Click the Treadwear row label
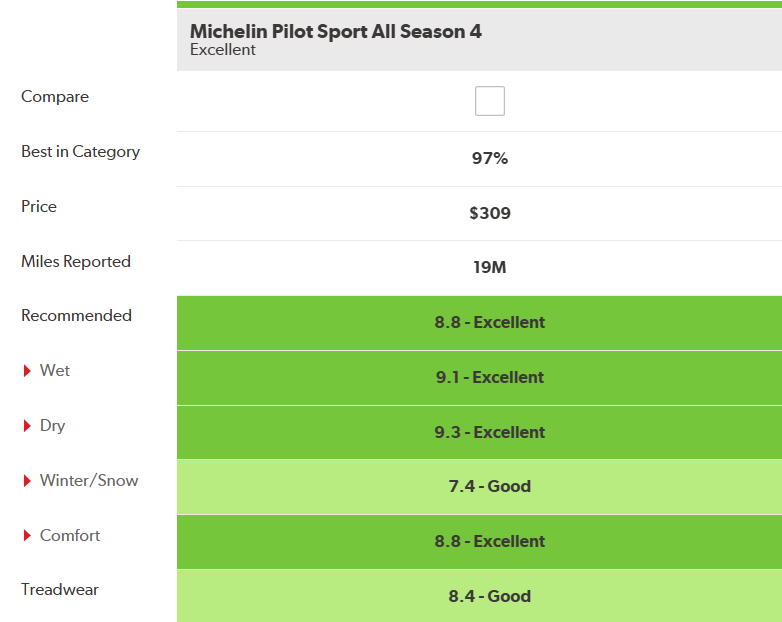The width and height of the screenshot is (782, 622). tap(60, 590)
